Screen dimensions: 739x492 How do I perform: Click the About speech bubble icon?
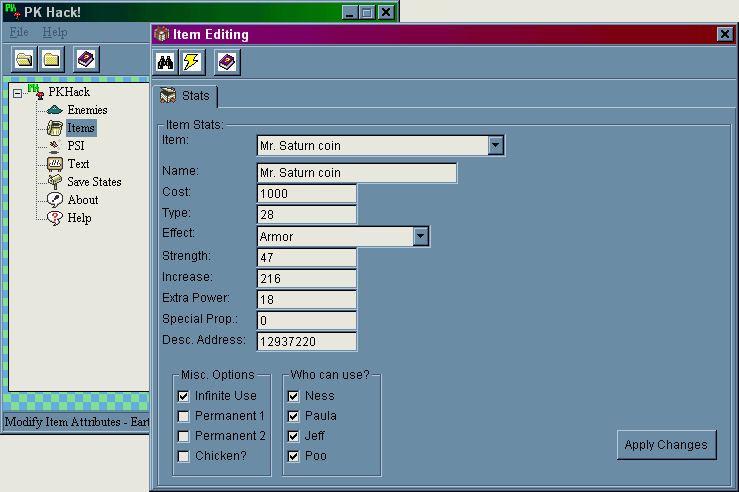55,200
